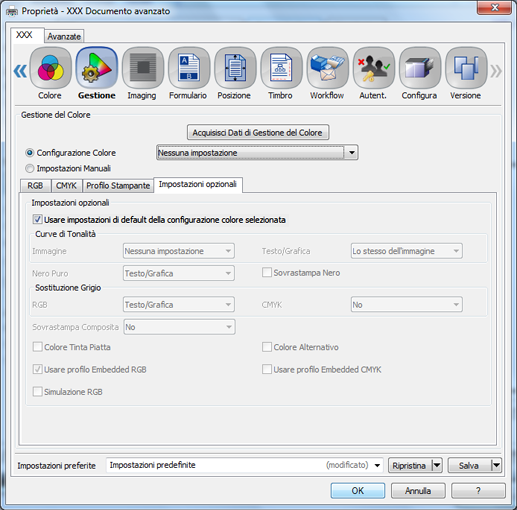This screenshot has height=510, width=517.
Task: Toggle Usare profilo Embedded CMYK checkbox
Action: click(x=267, y=369)
